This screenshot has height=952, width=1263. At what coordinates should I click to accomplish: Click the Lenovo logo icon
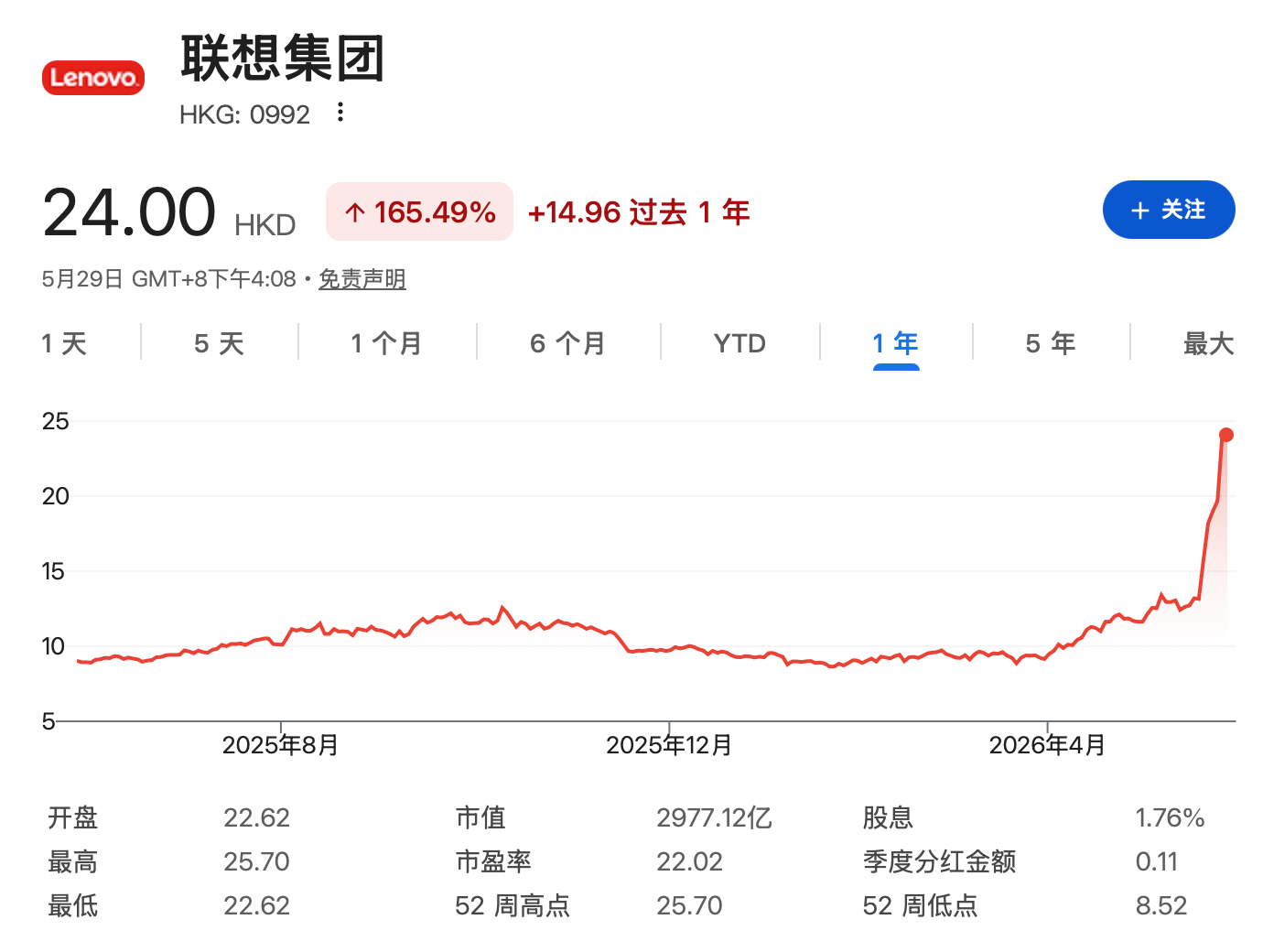(92, 78)
